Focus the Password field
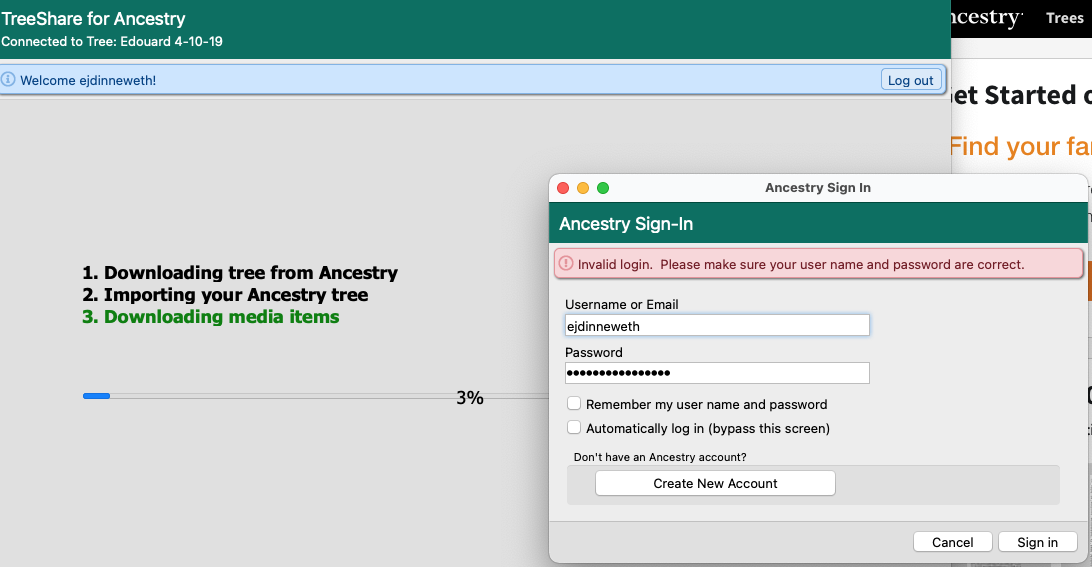 tap(717, 373)
